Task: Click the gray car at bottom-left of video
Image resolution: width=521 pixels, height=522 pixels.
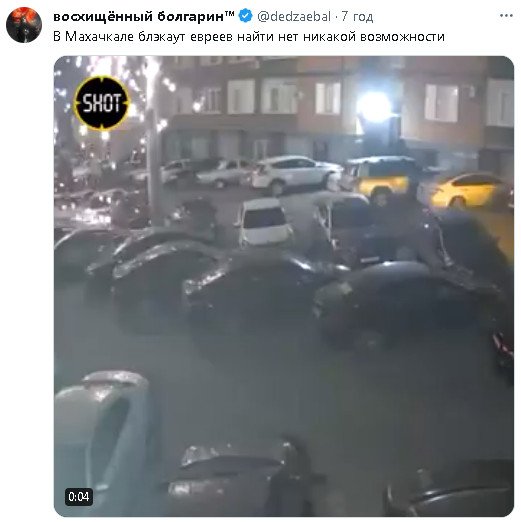Action: point(104,442)
